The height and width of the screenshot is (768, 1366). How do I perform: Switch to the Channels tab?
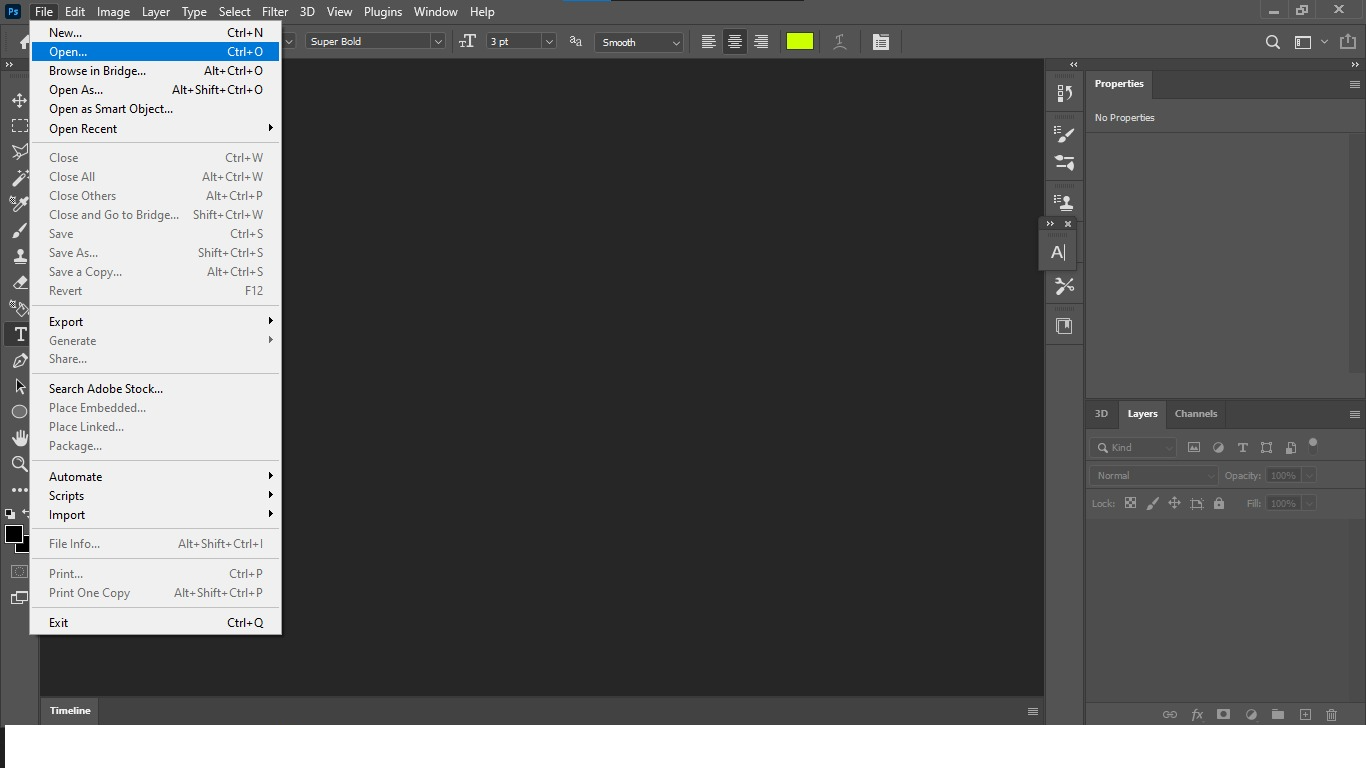coord(1195,413)
